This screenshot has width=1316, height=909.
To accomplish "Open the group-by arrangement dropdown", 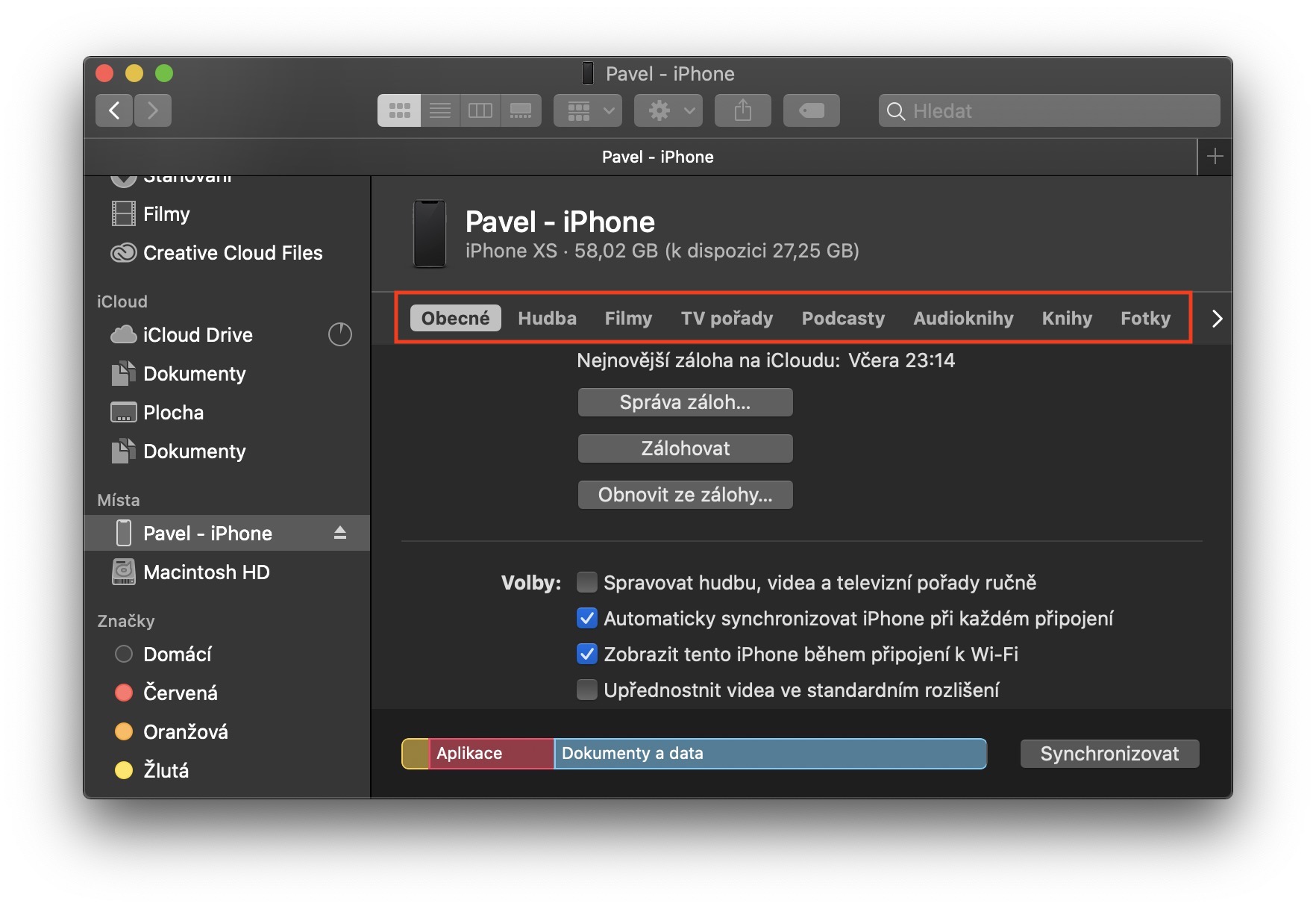I will pos(588,110).
